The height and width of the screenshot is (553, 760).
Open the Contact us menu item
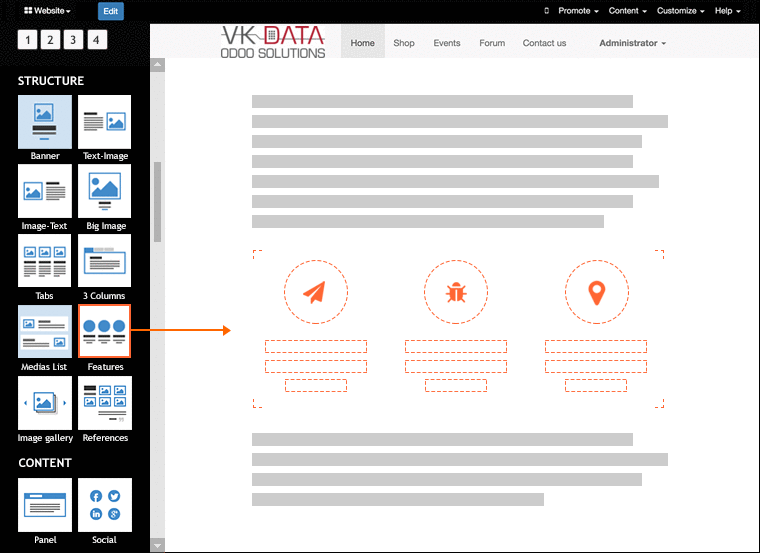(544, 43)
